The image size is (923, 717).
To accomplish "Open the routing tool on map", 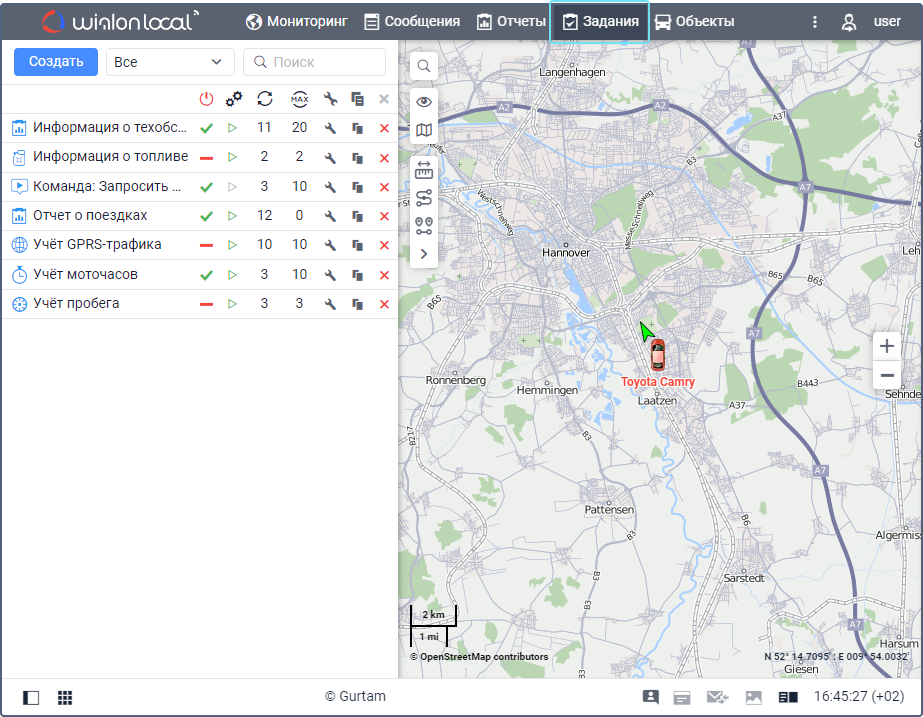I will pyautogui.click(x=424, y=198).
